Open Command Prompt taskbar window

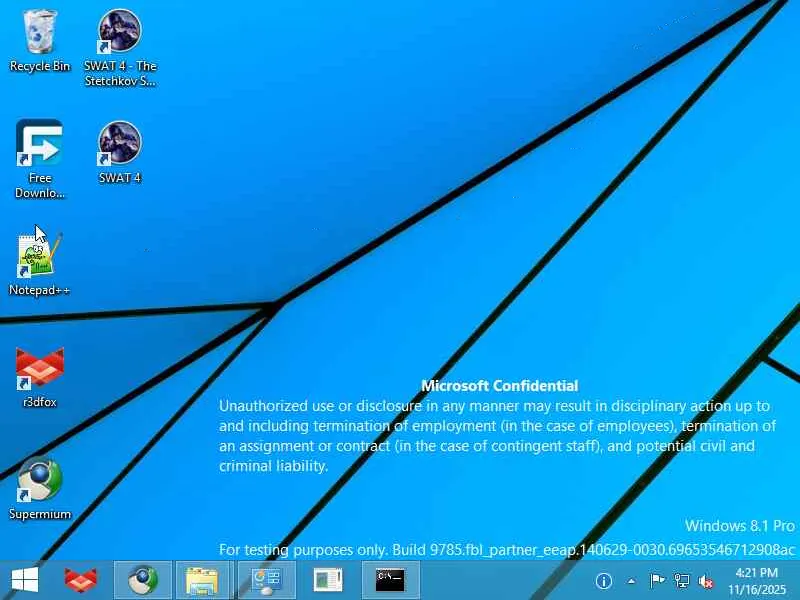[x=390, y=580]
